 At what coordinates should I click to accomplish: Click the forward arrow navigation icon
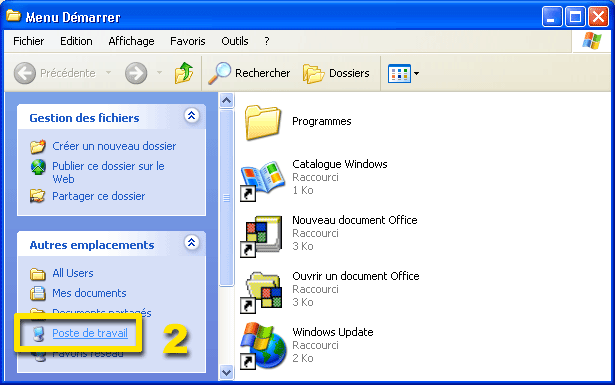point(136,73)
